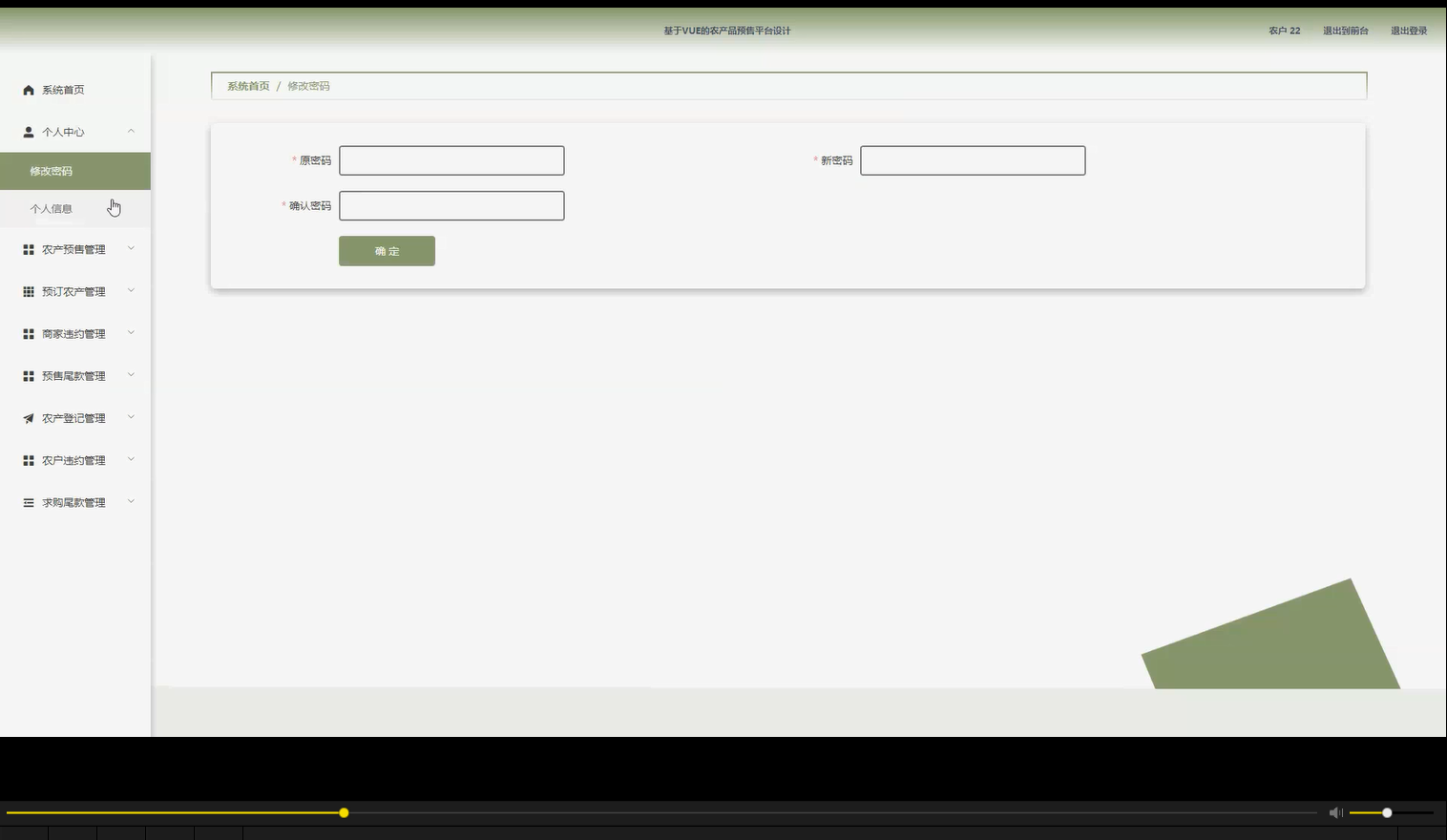
Task: Click the 确定 submit button
Action: pyautogui.click(x=387, y=251)
